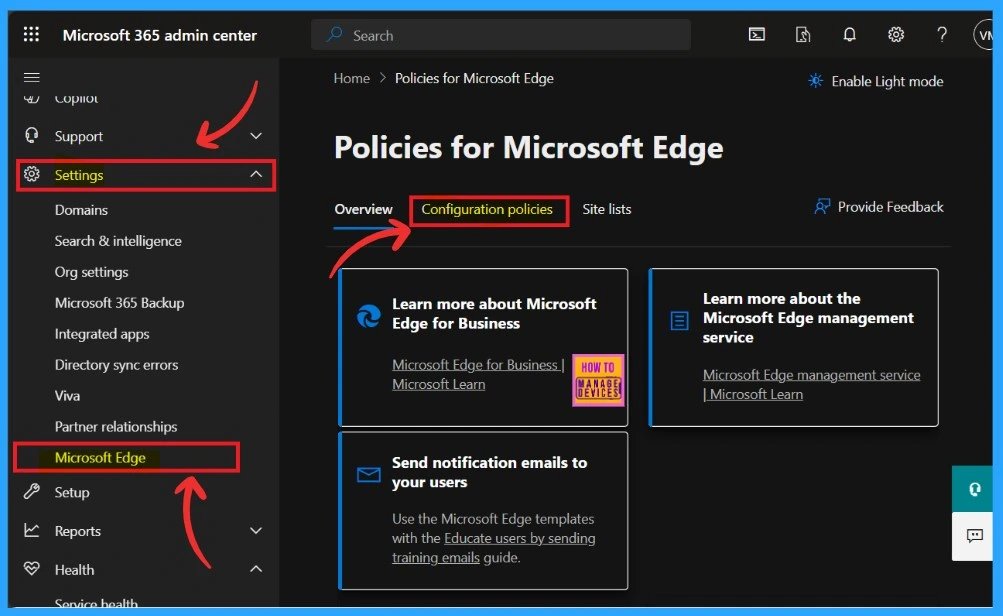Open Integrated apps
Screen dimensions: 1003x616
click(x=102, y=334)
